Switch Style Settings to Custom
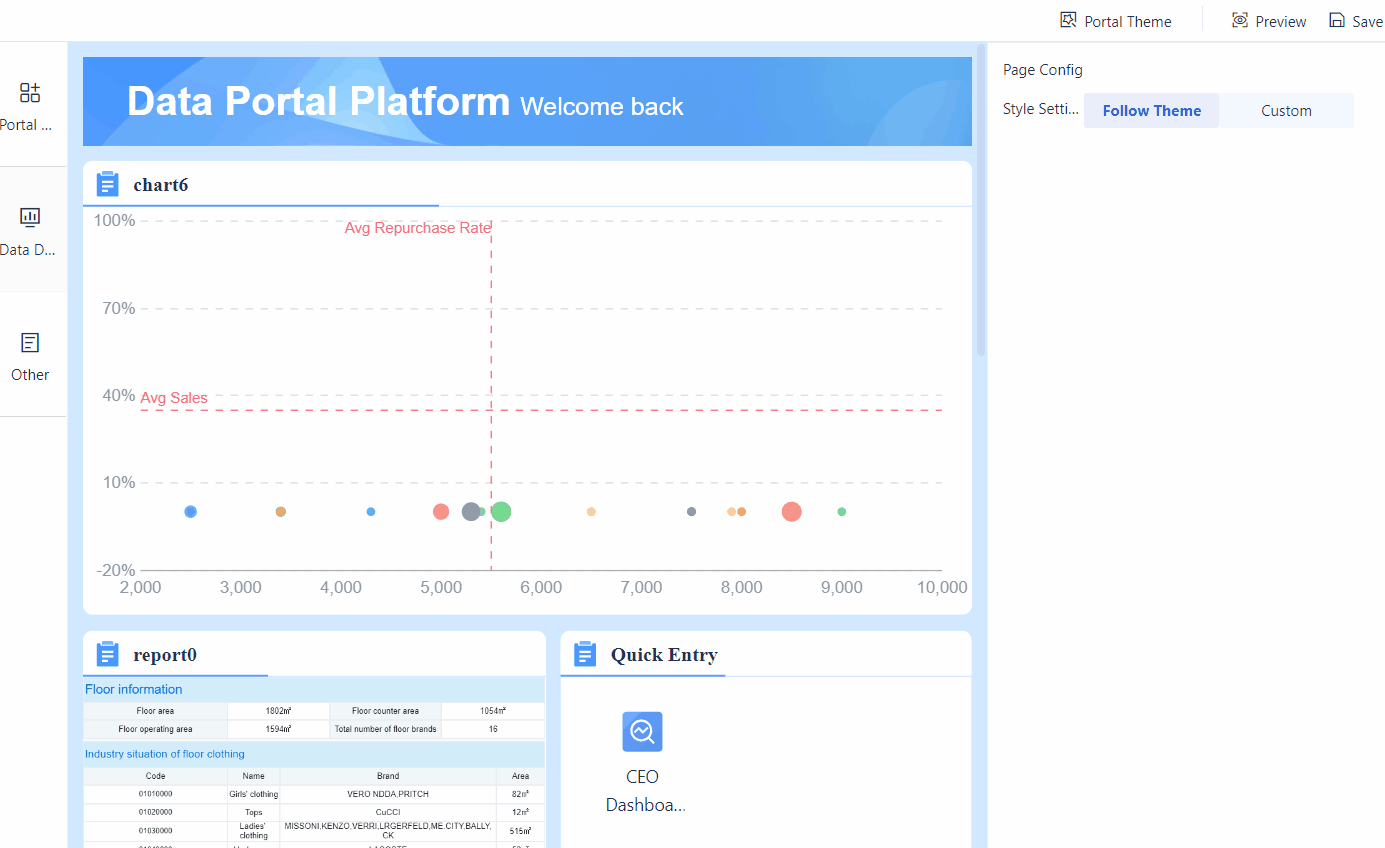 click(x=1286, y=110)
